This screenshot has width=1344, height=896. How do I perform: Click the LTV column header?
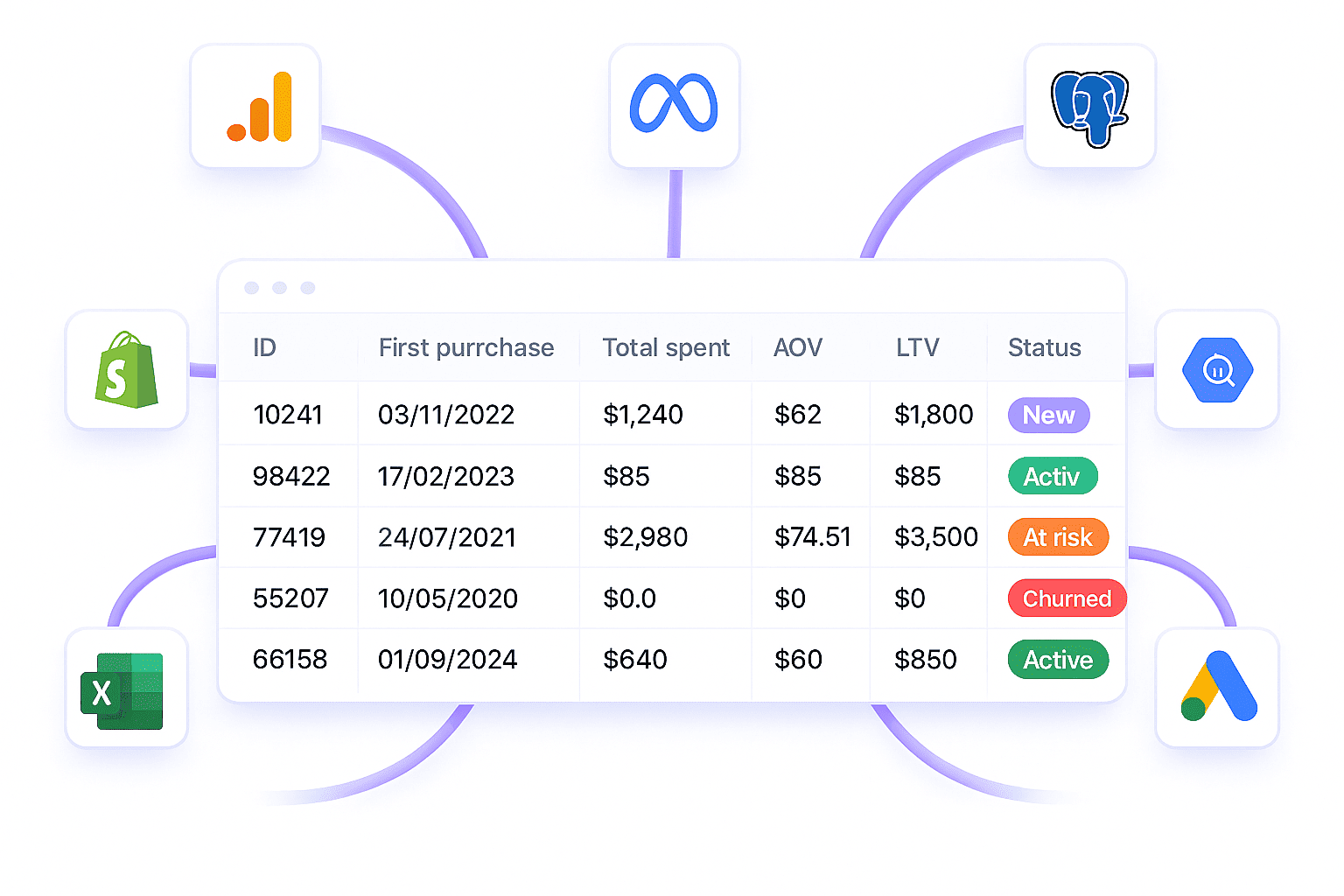[x=917, y=348]
